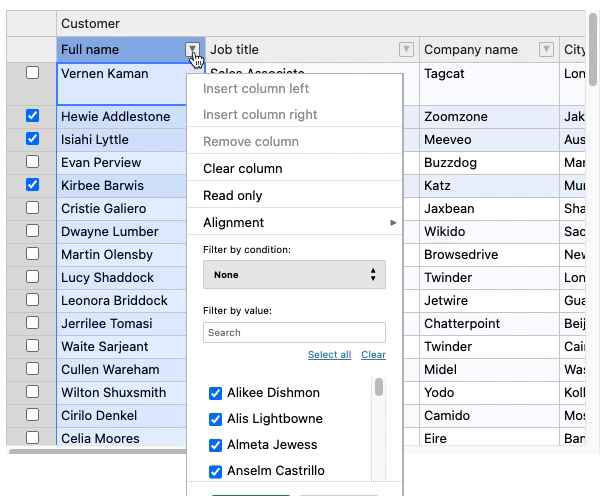Uncheck the Hewie Addlestone row checkbox

[x=32, y=116]
